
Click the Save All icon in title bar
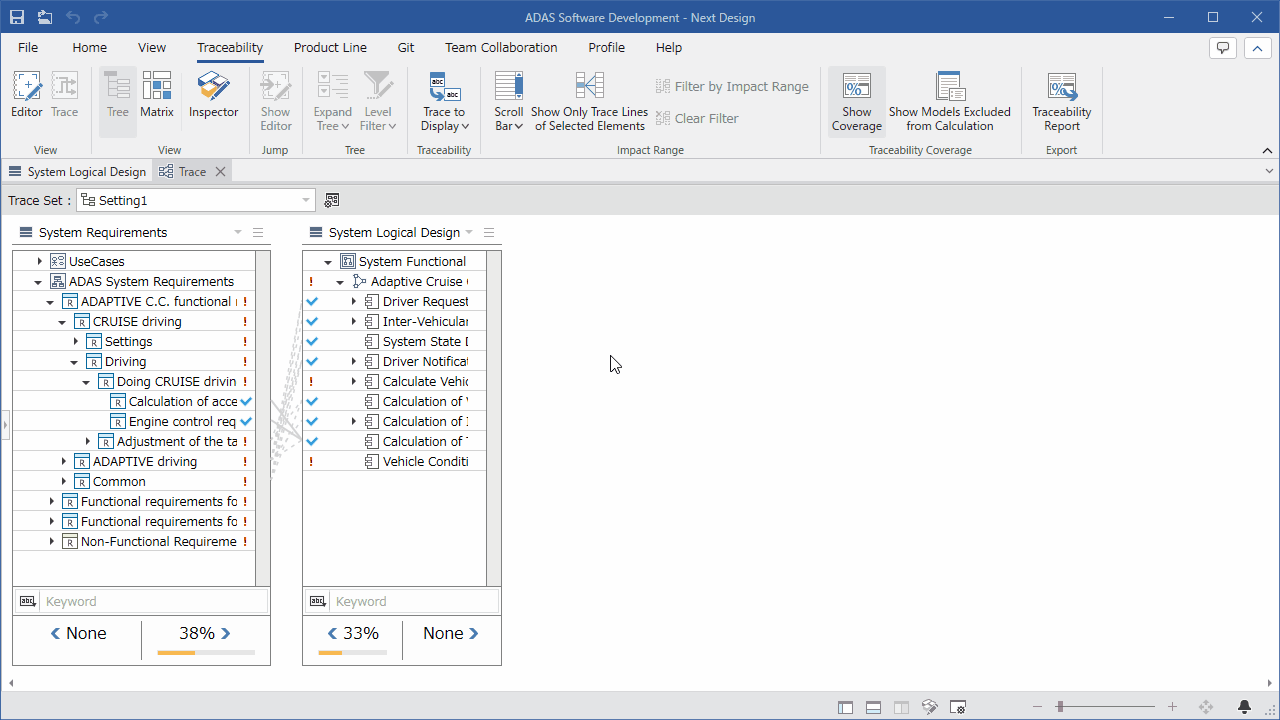45,17
